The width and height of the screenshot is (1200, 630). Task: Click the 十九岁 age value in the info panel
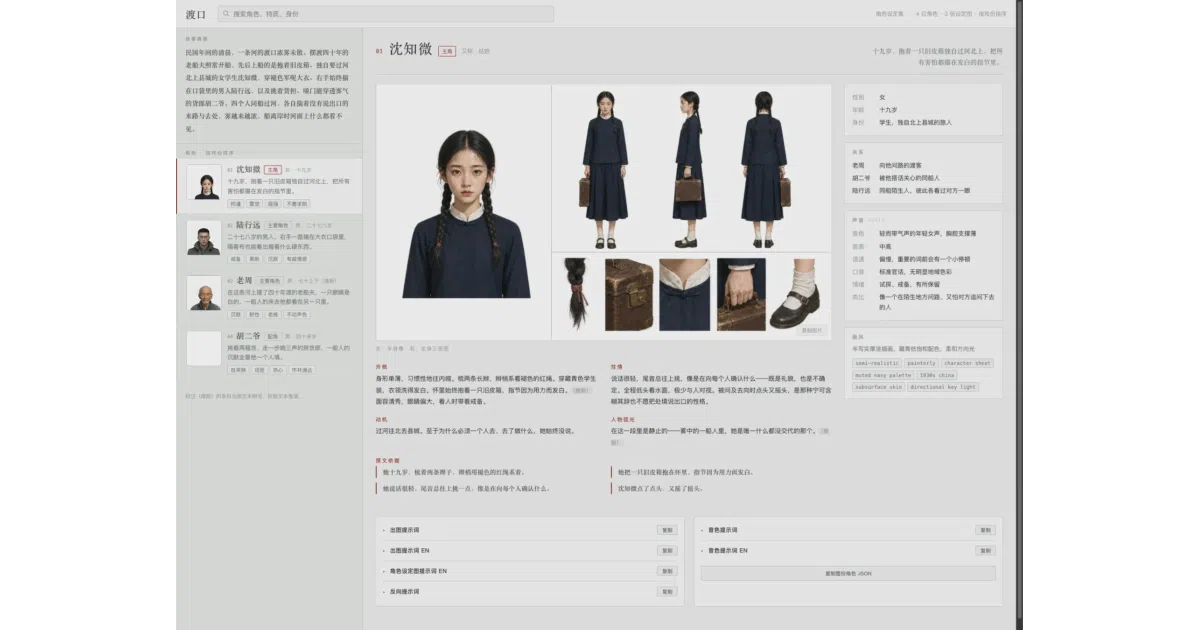click(x=887, y=110)
